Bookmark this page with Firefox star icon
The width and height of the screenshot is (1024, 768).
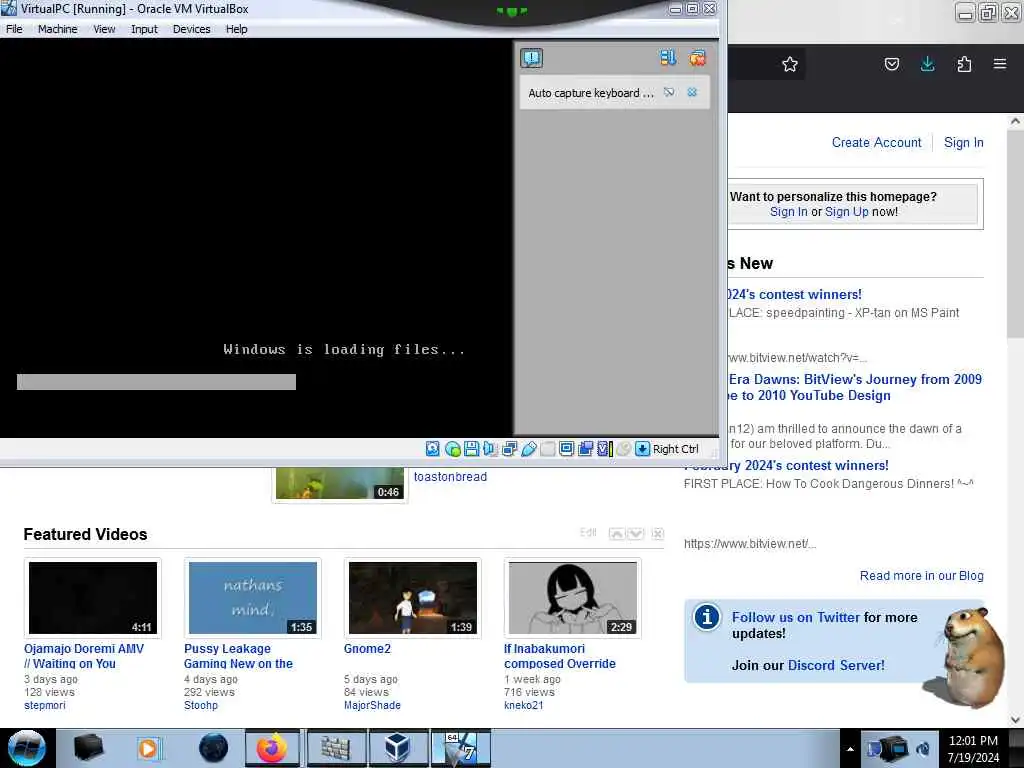tap(790, 64)
